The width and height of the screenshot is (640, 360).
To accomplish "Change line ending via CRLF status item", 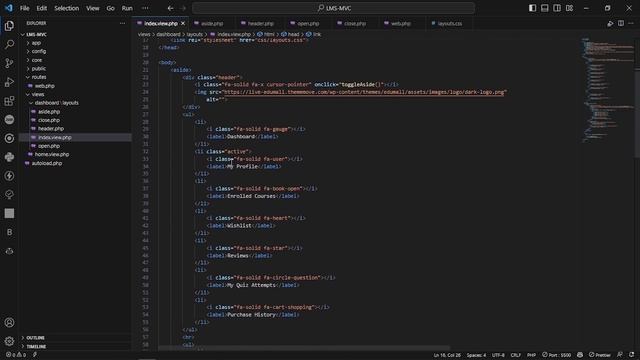I will pyautogui.click(x=516, y=355).
